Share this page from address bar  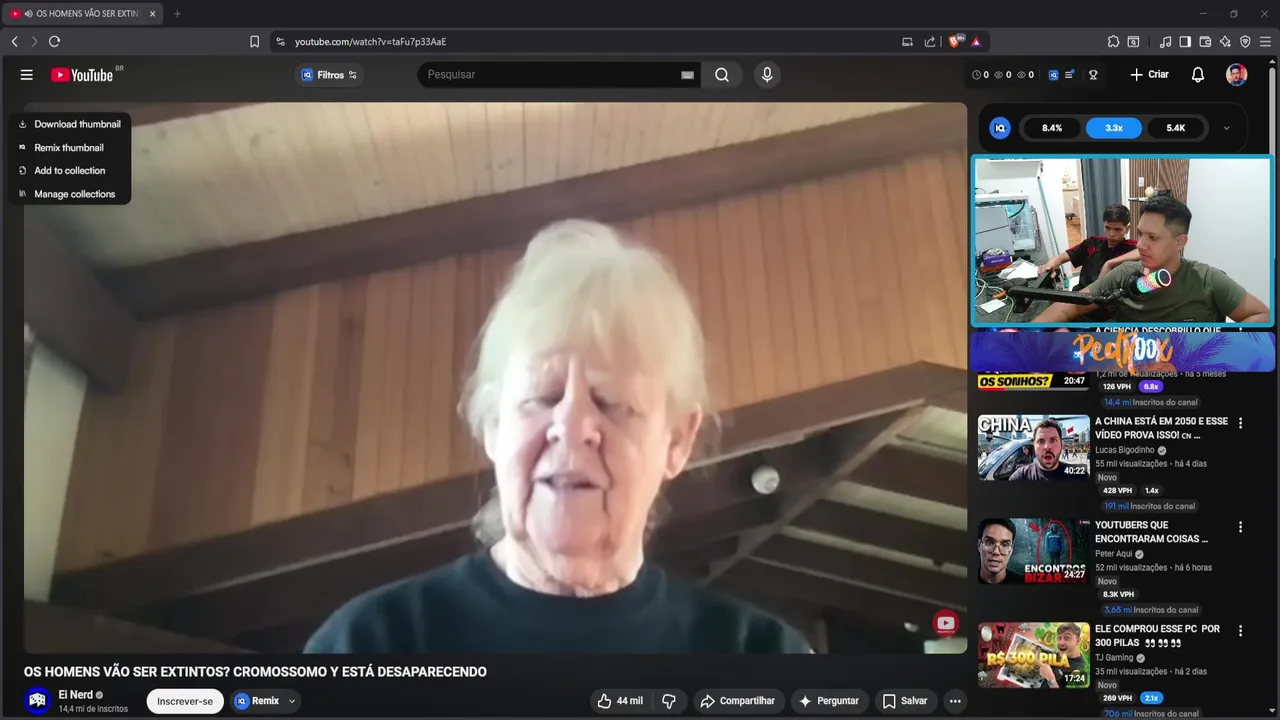[x=930, y=42]
